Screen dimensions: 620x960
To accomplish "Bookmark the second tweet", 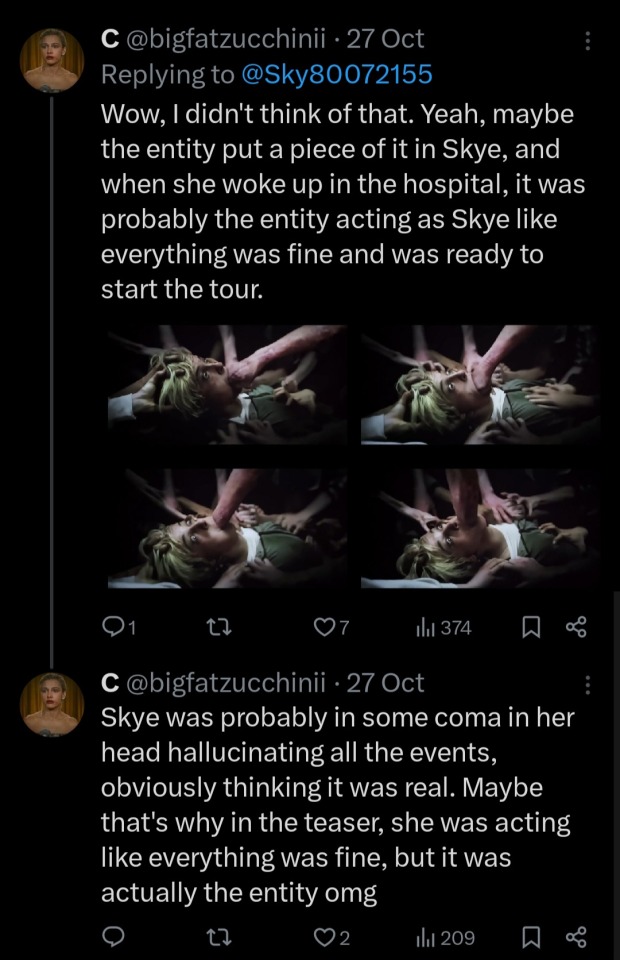I will (x=531, y=938).
